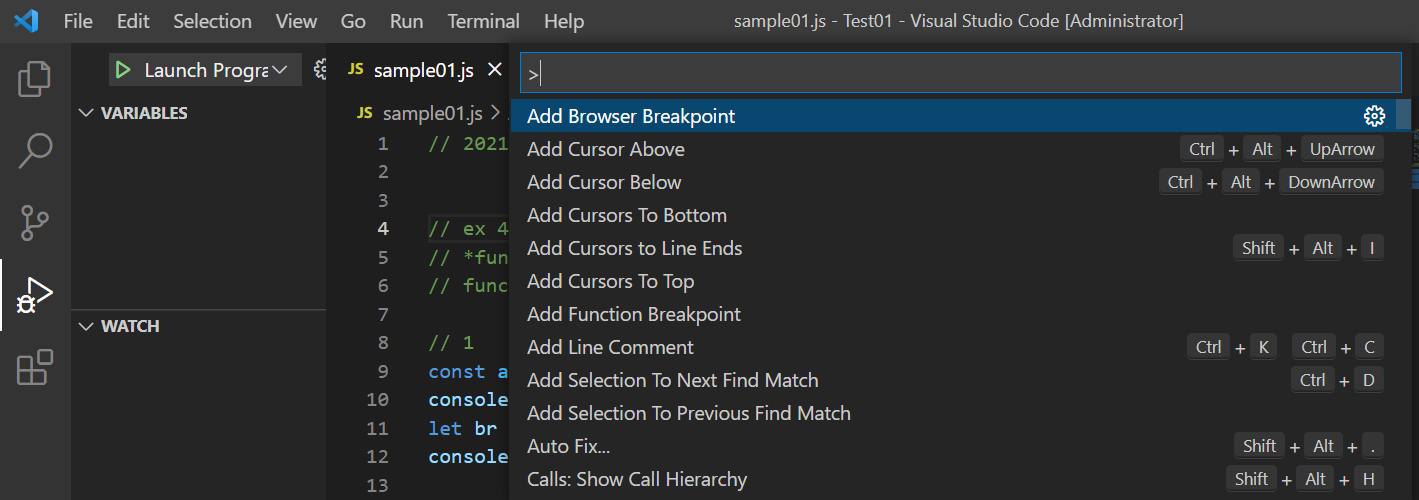Configure keybinding gear for Add Browser Breakpoint

pos(1374,116)
